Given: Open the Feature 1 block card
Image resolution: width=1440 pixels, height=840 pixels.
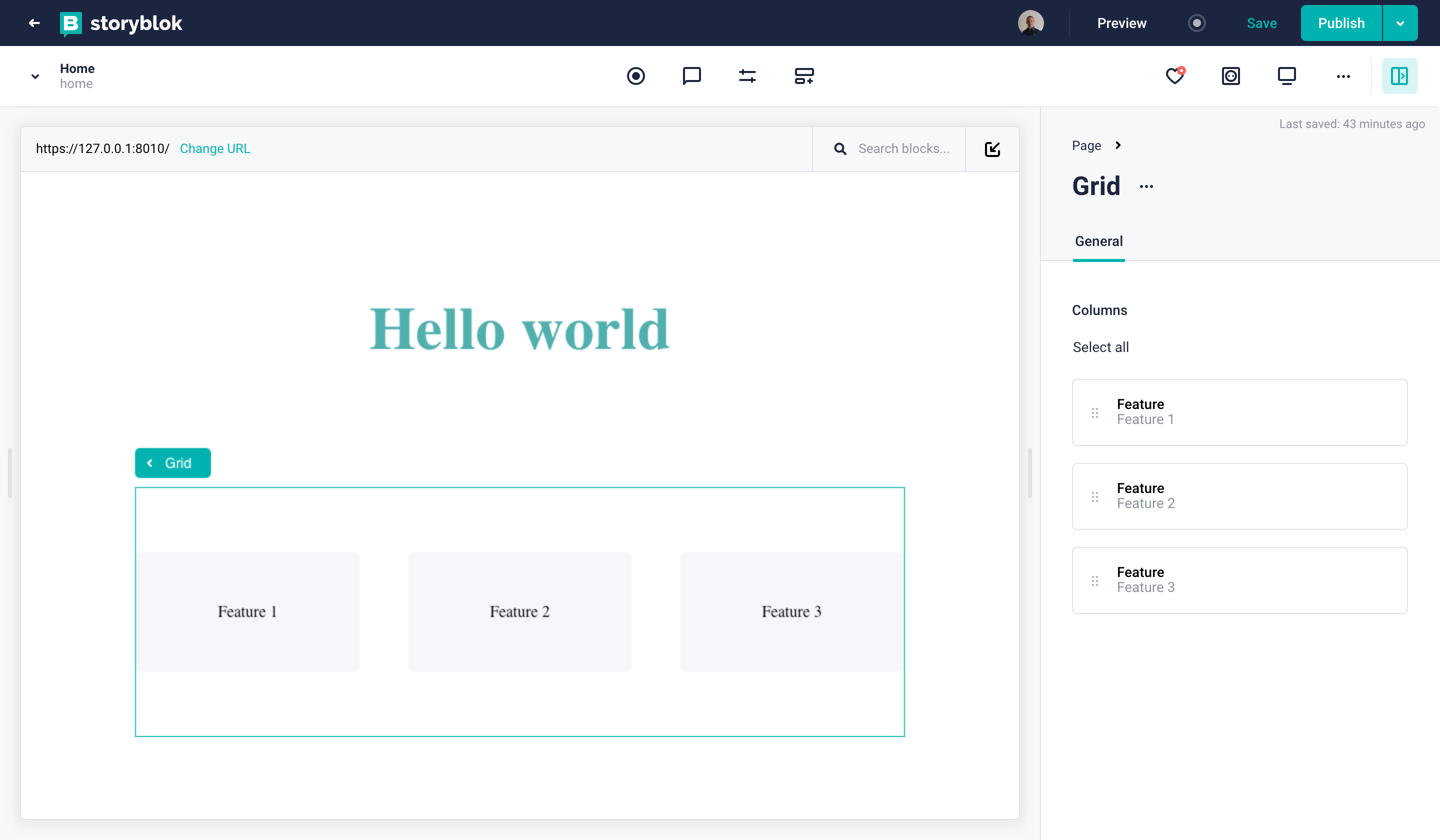Looking at the screenshot, I should pos(1239,412).
